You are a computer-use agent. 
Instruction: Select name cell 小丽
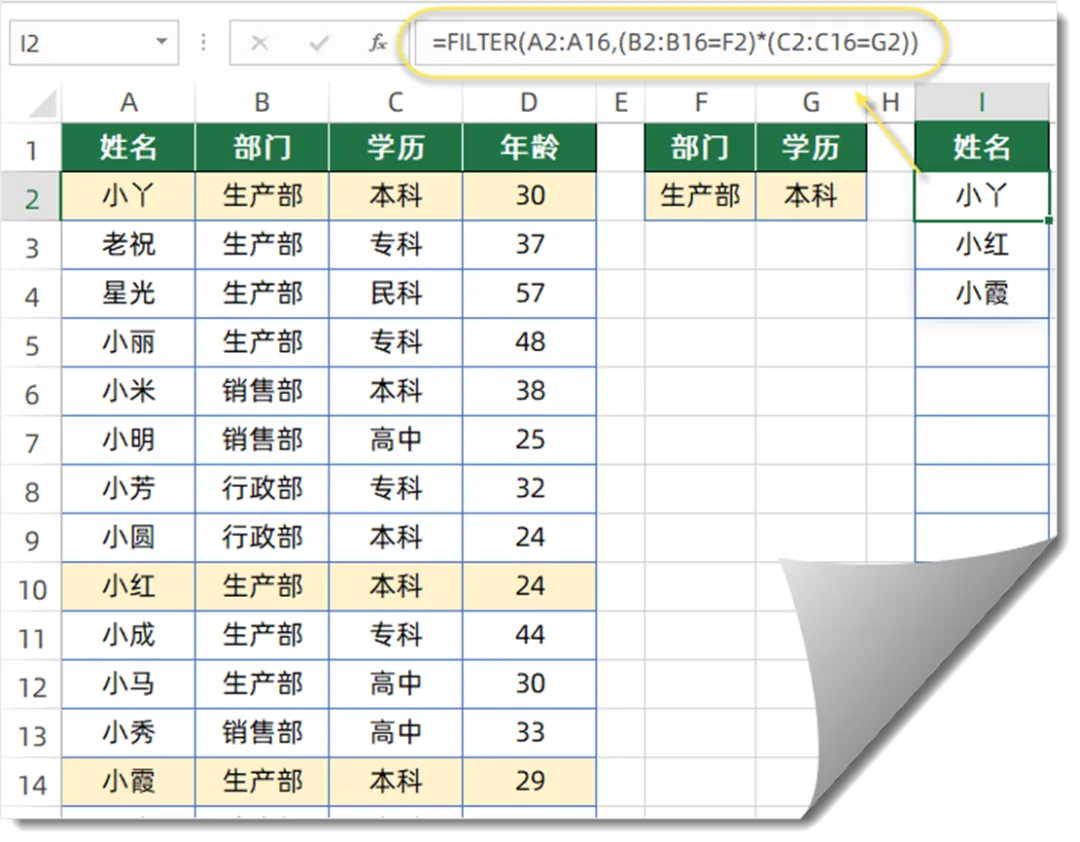click(129, 342)
